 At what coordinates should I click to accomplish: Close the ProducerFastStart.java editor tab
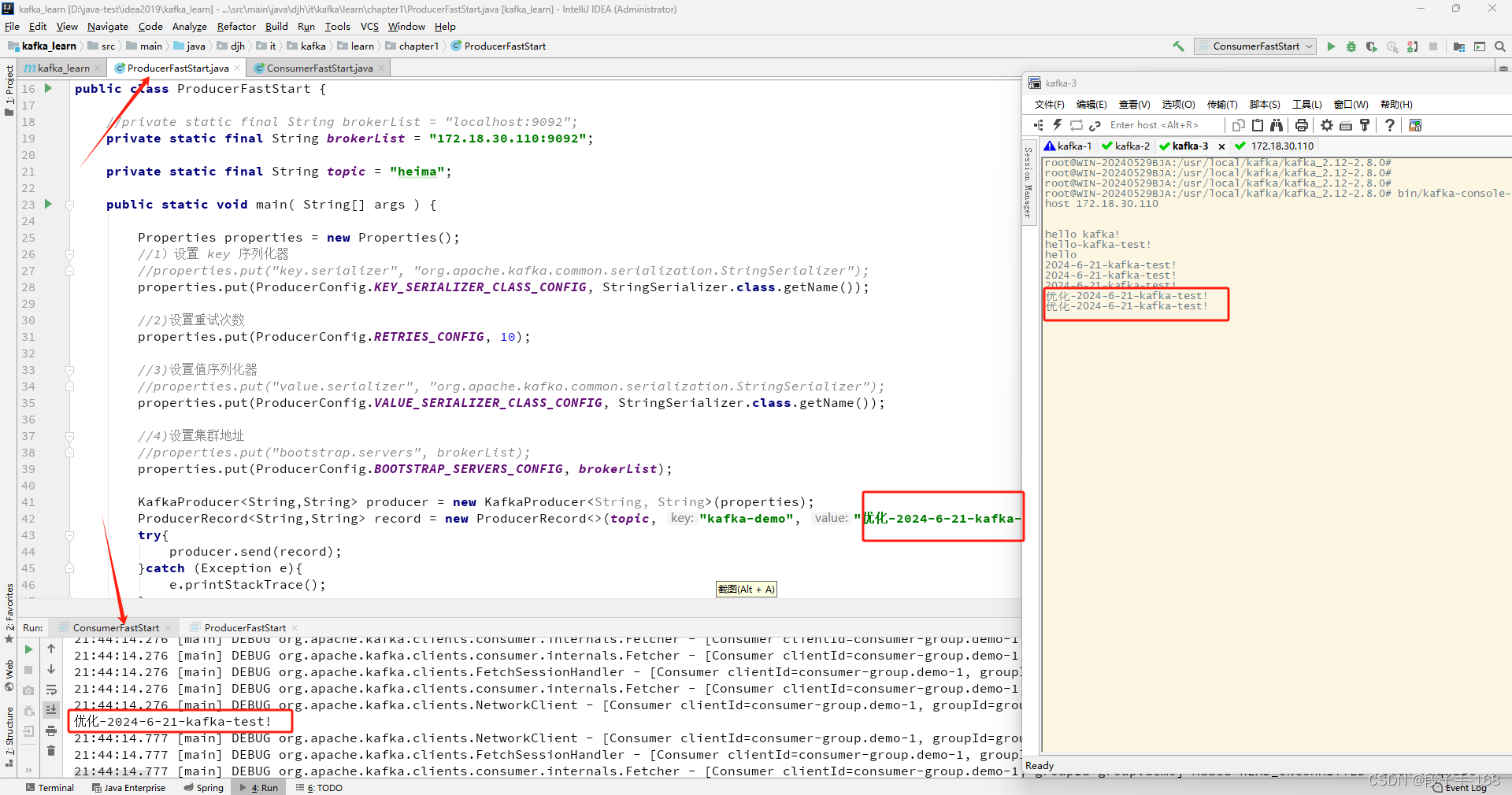pos(237,68)
